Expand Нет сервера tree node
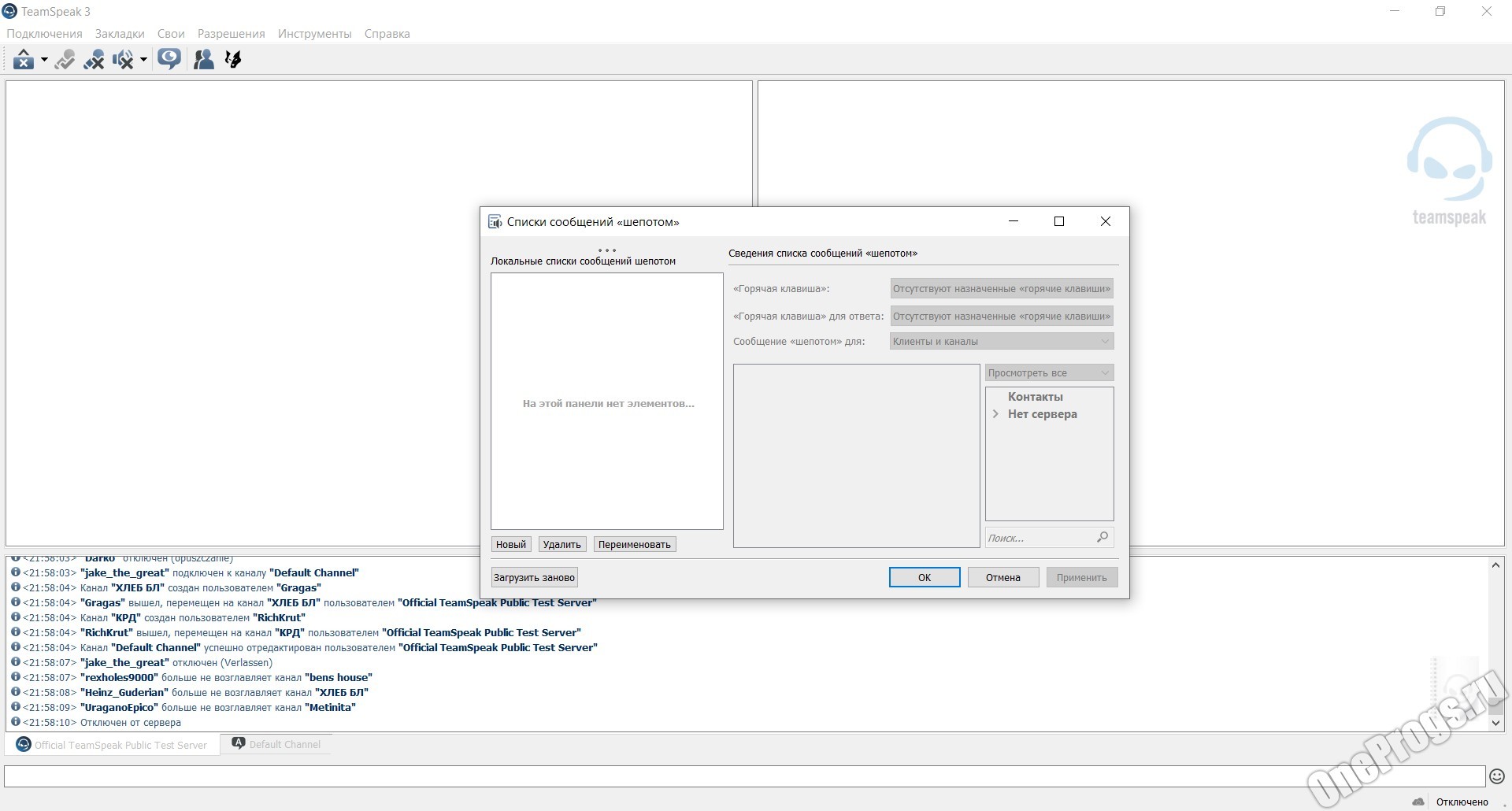 click(995, 414)
